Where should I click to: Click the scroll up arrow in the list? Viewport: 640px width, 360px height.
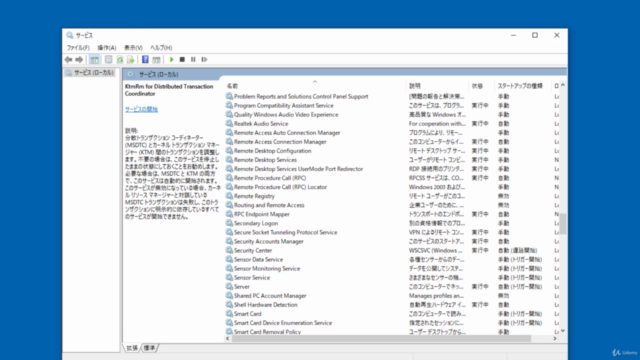pos(563,85)
